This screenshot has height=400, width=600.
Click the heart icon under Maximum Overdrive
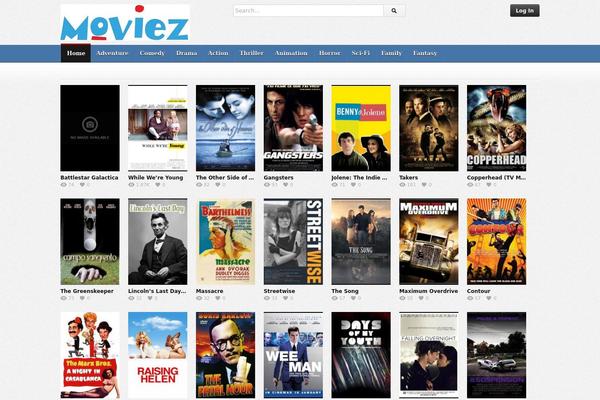421,298
